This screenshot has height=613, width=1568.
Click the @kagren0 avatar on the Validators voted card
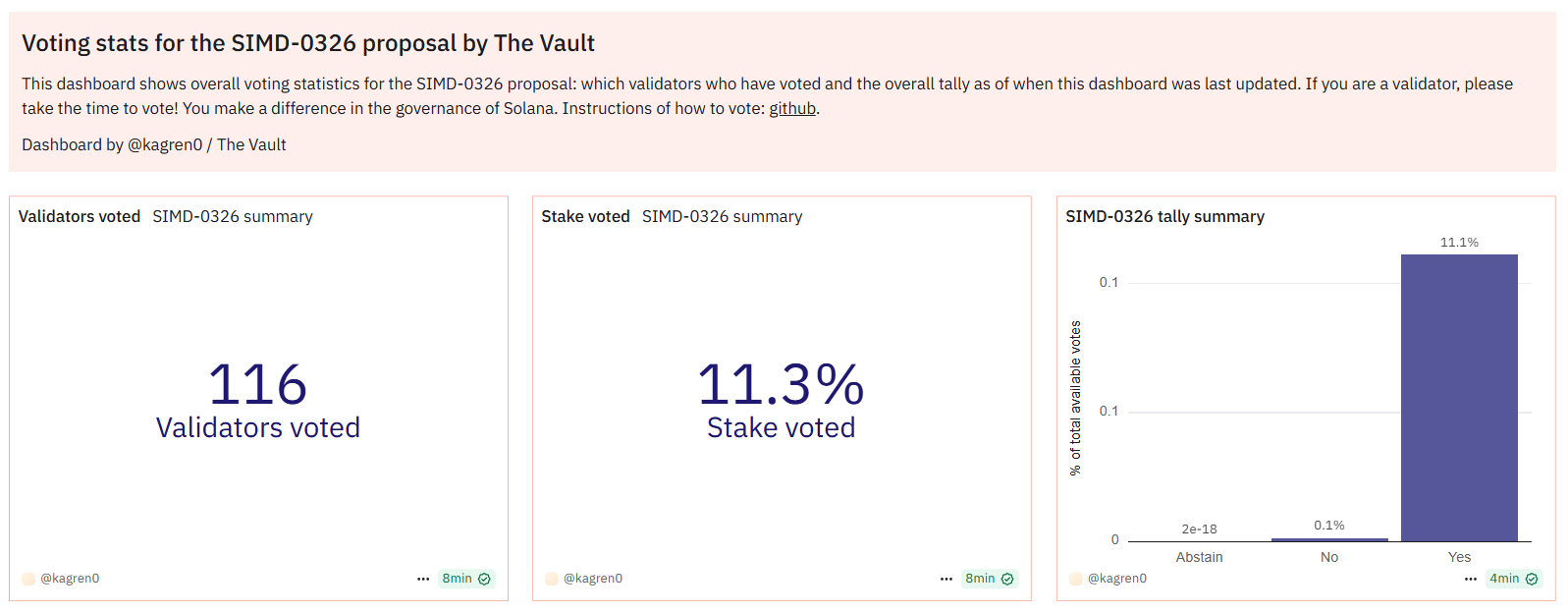tap(29, 579)
